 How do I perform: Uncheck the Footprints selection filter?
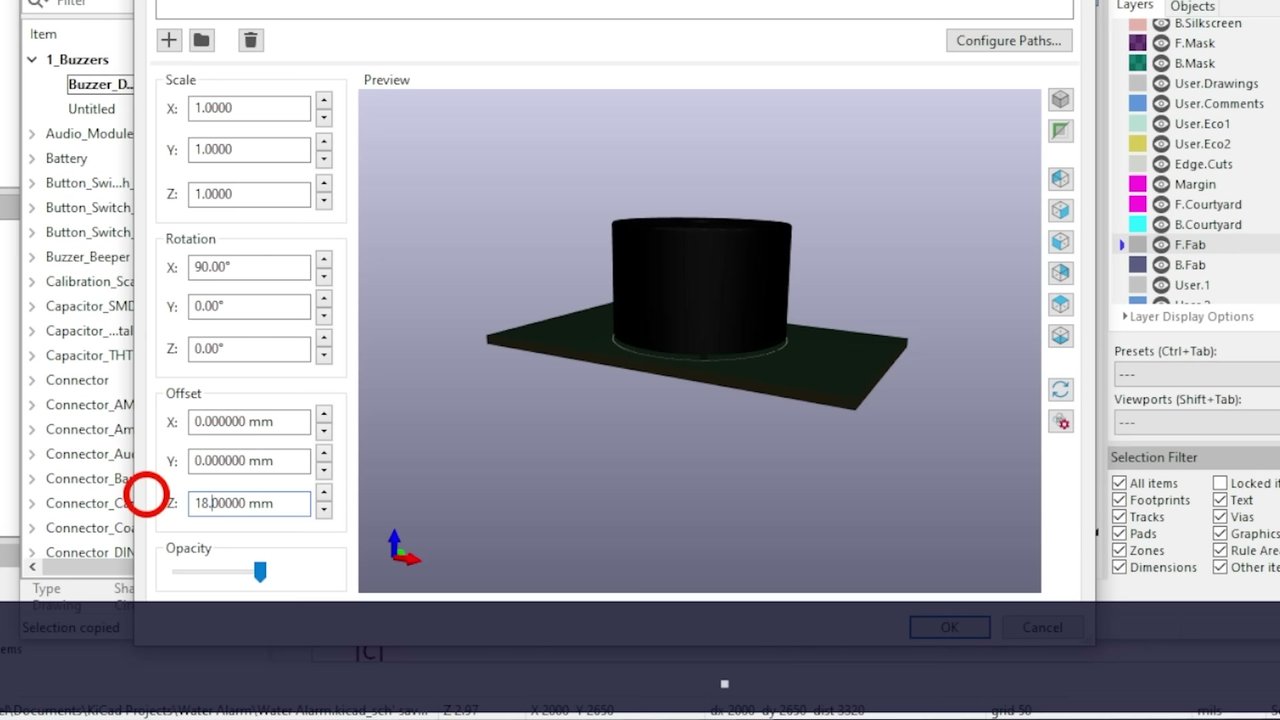tap(1119, 500)
